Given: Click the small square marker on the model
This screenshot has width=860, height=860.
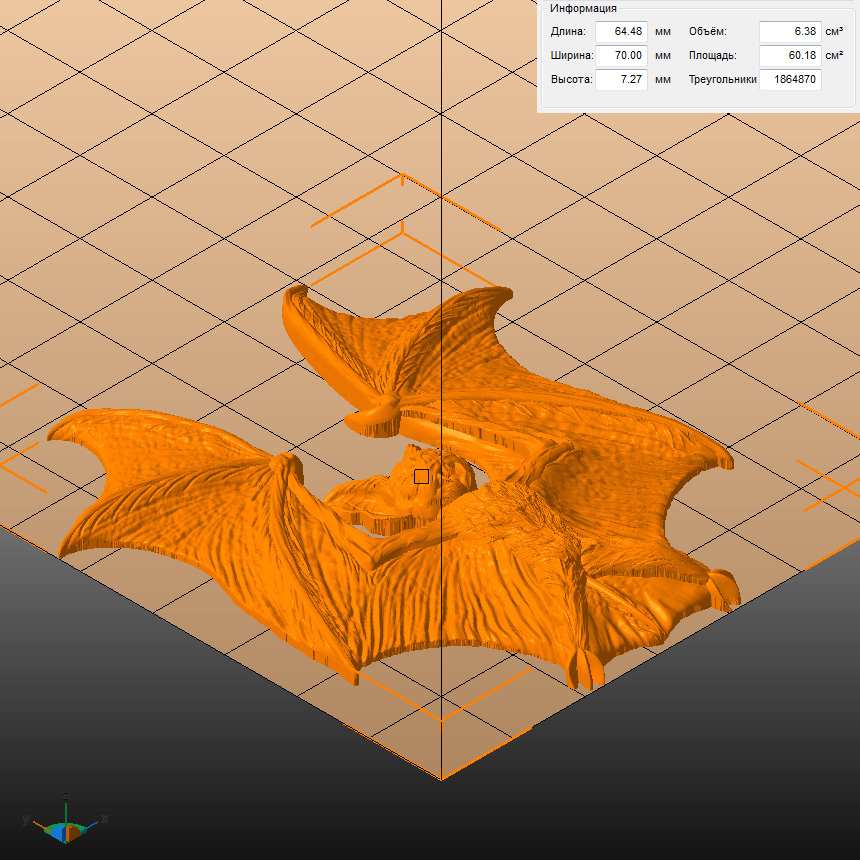Looking at the screenshot, I should [x=421, y=477].
